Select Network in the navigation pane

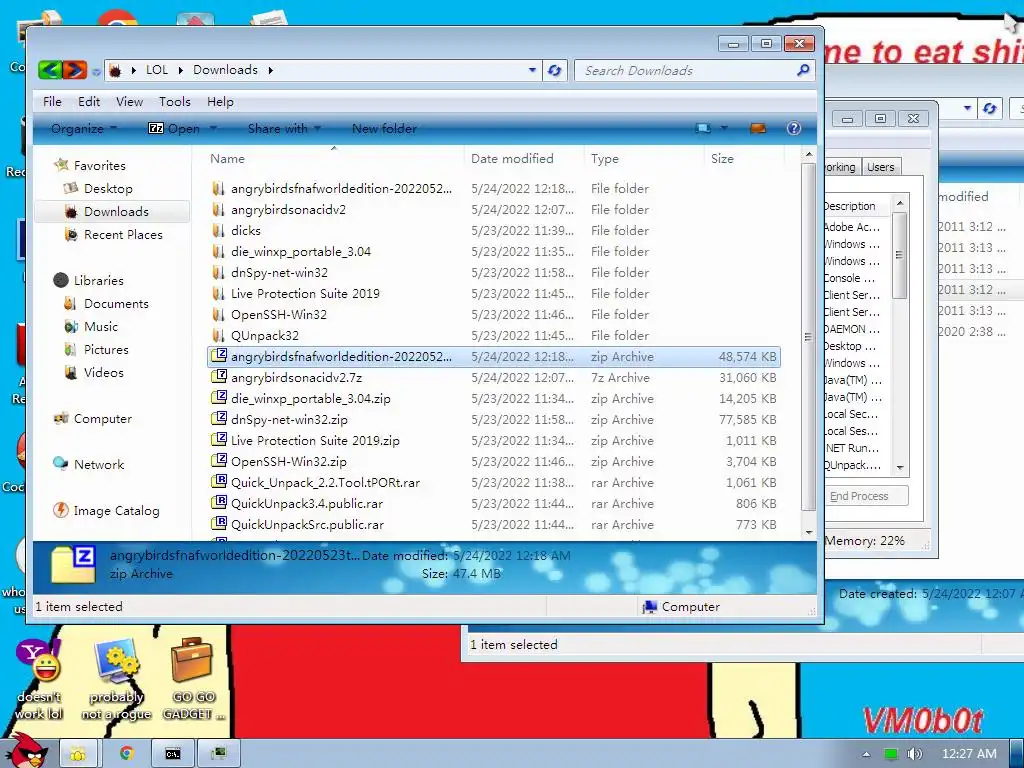[99, 464]
